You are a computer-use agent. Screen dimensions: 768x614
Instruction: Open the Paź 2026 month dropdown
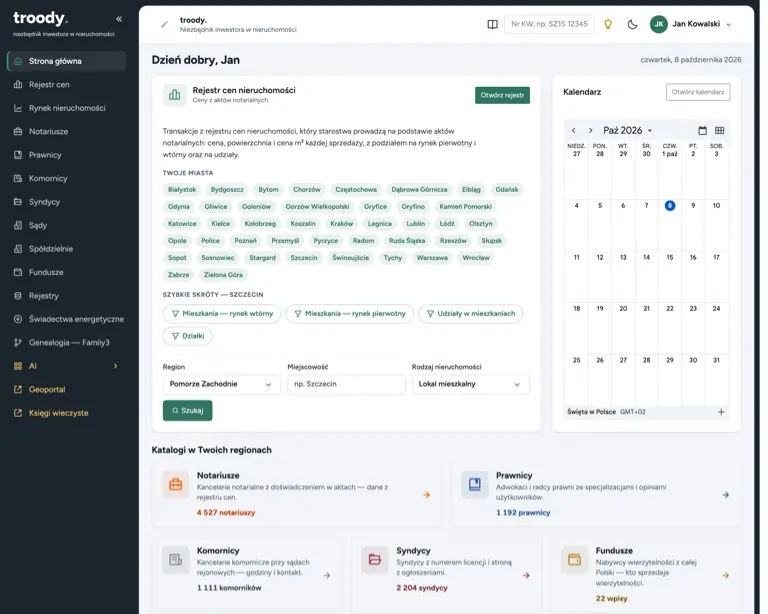point(627,131)
